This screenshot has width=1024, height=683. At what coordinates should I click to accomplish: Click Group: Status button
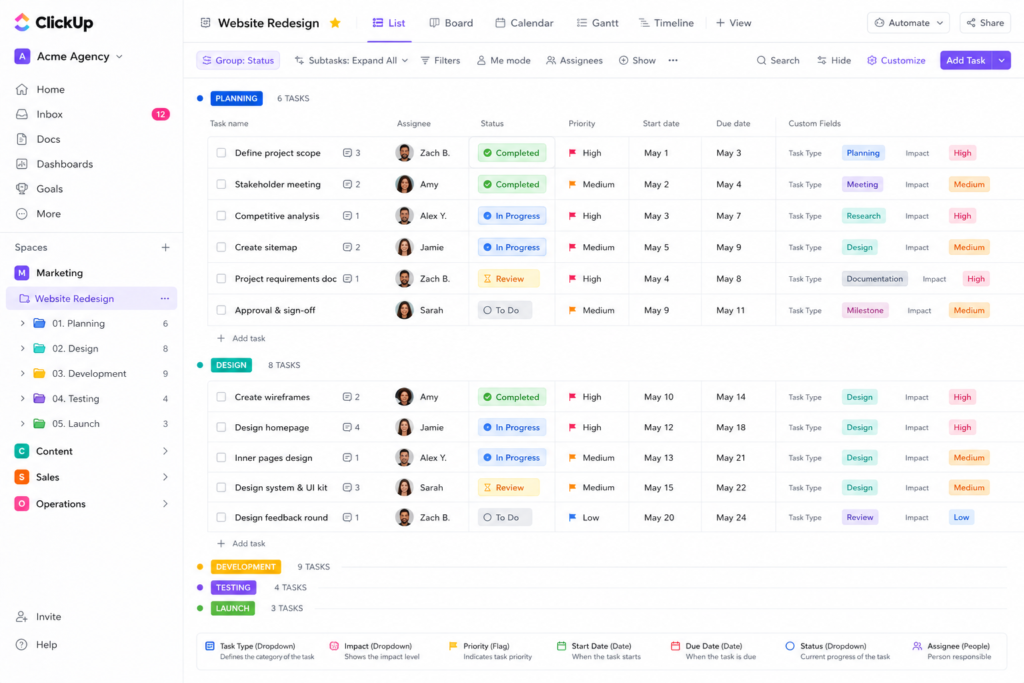[238, 60]
